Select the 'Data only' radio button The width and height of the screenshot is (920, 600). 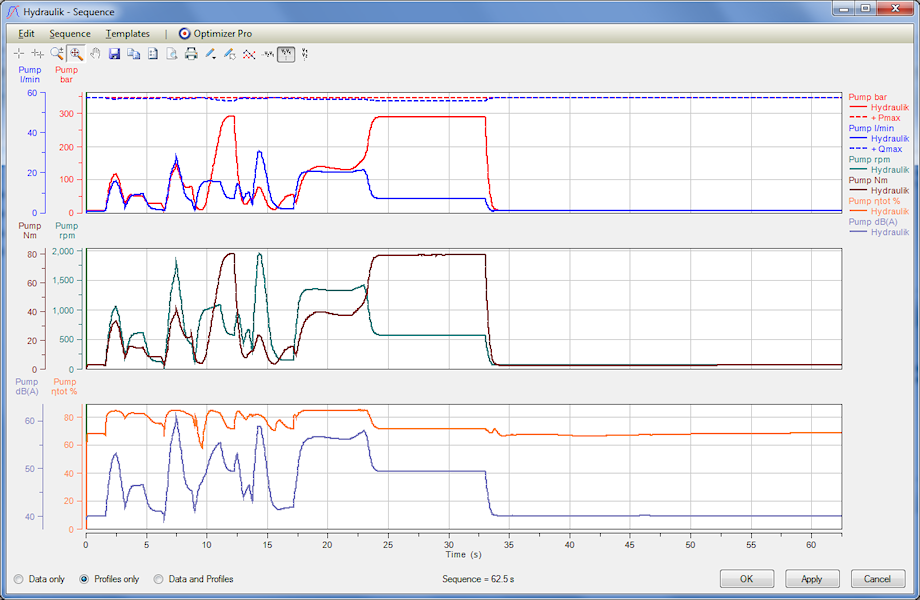tap(19, 579)
